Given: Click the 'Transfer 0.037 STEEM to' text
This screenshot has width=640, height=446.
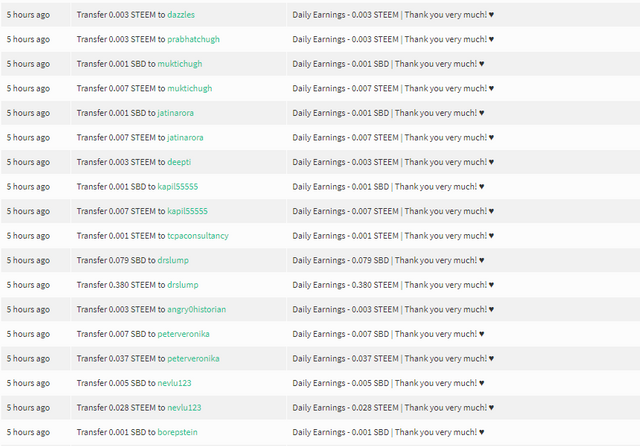Looking at the screenshot, I should click(x=121, y=358).
